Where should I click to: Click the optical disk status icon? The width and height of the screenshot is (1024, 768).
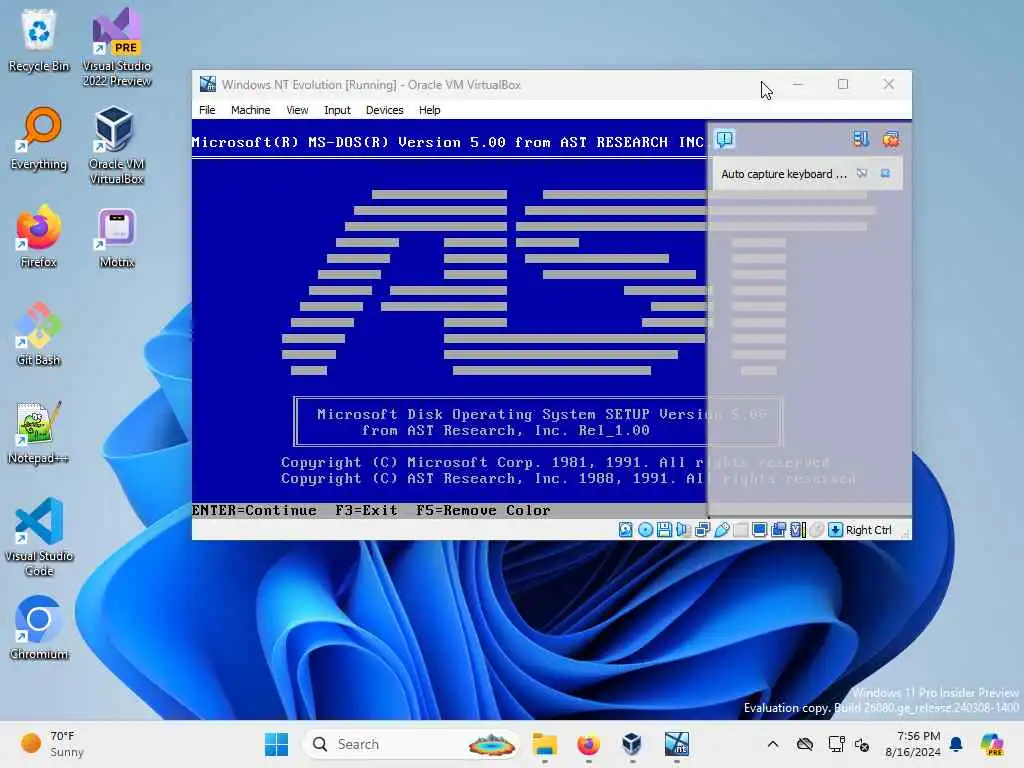tap(645, 530)
